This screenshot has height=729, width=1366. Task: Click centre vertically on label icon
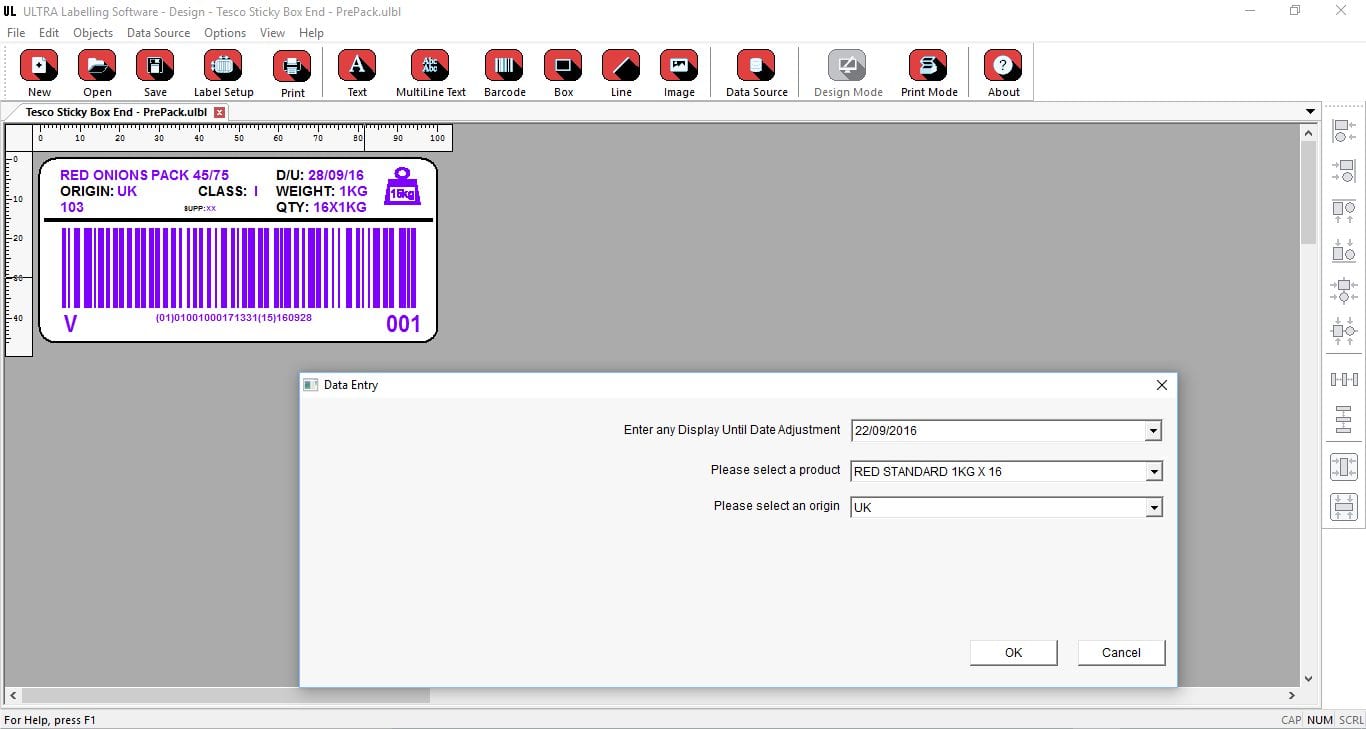pyautogui.click(x=1344, y=506)
